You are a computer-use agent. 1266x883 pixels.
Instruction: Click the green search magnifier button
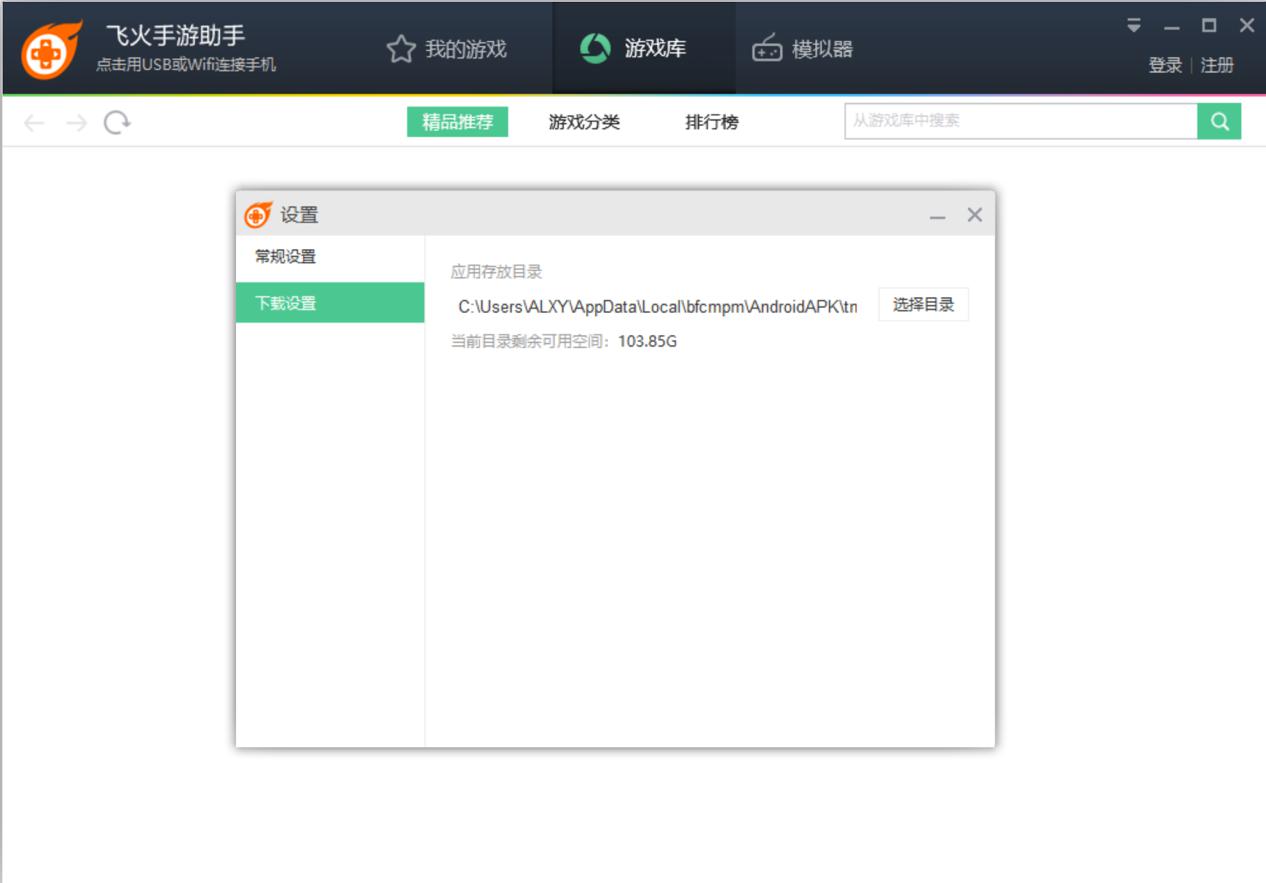coord(1219,121)
